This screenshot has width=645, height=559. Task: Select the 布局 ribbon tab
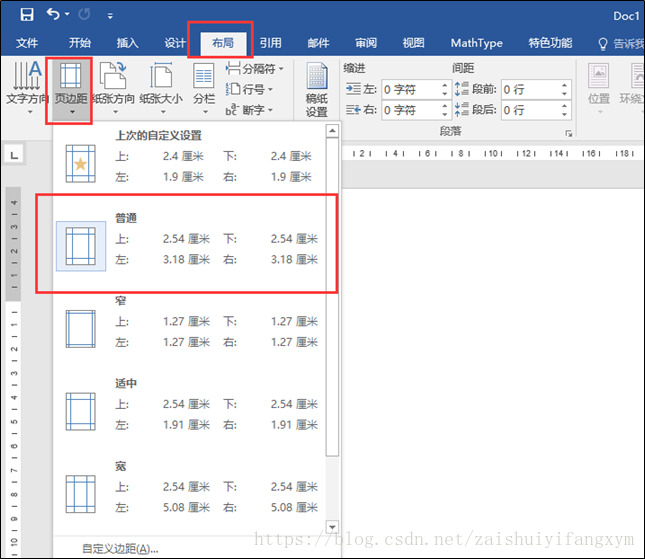pos(223,43)
